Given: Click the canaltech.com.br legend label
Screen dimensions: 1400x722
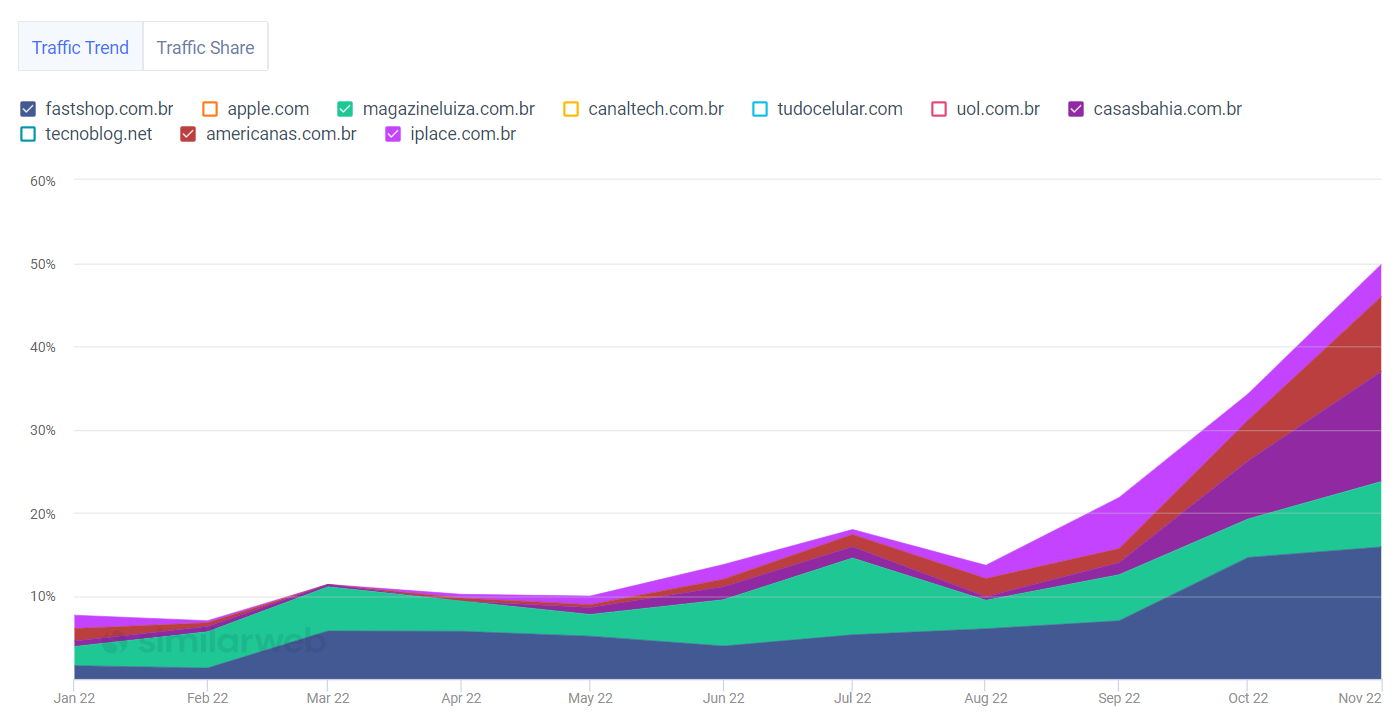Looking at the screenshot, I should click(656, 109).
